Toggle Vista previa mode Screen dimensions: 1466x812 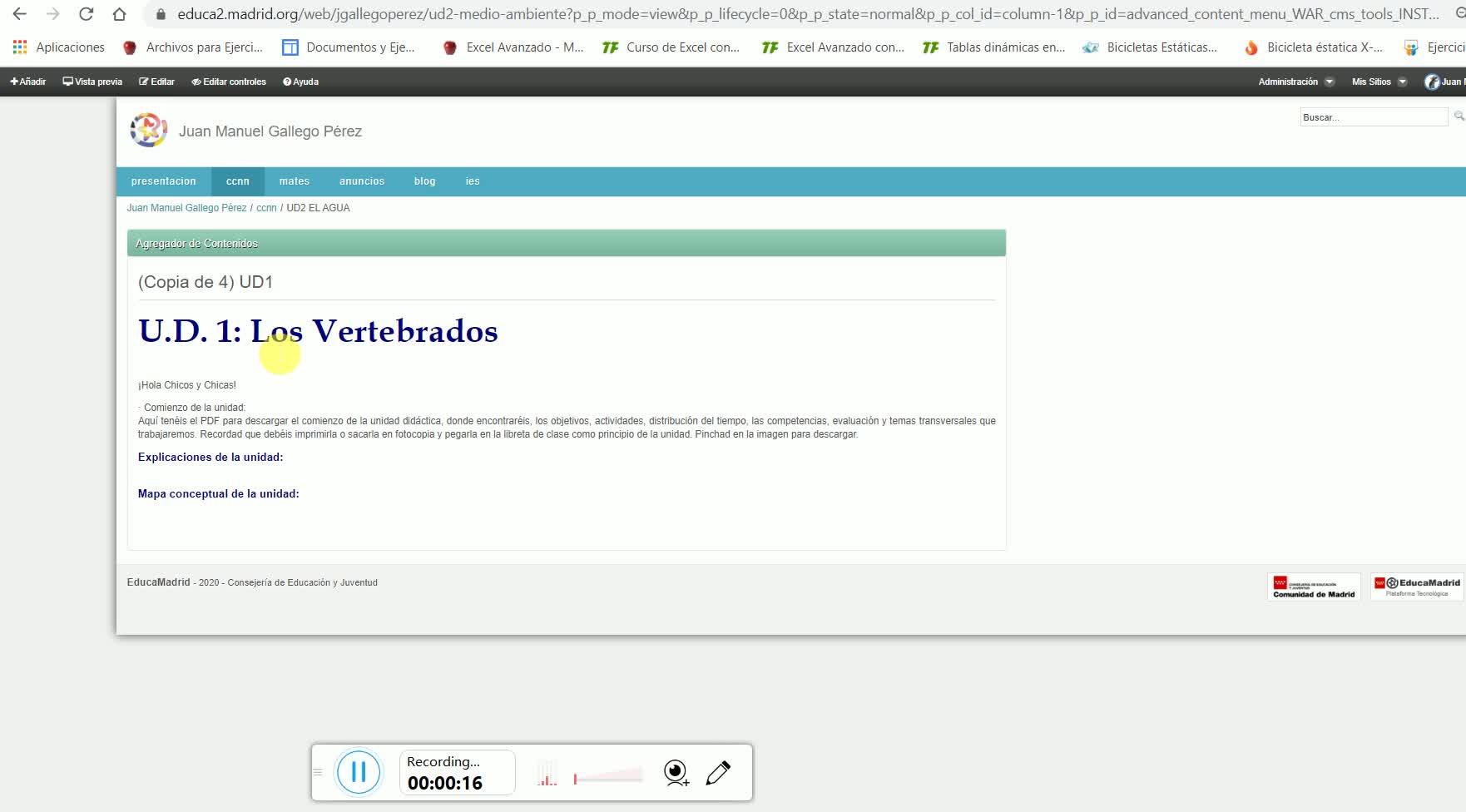(x=92, y=82)
